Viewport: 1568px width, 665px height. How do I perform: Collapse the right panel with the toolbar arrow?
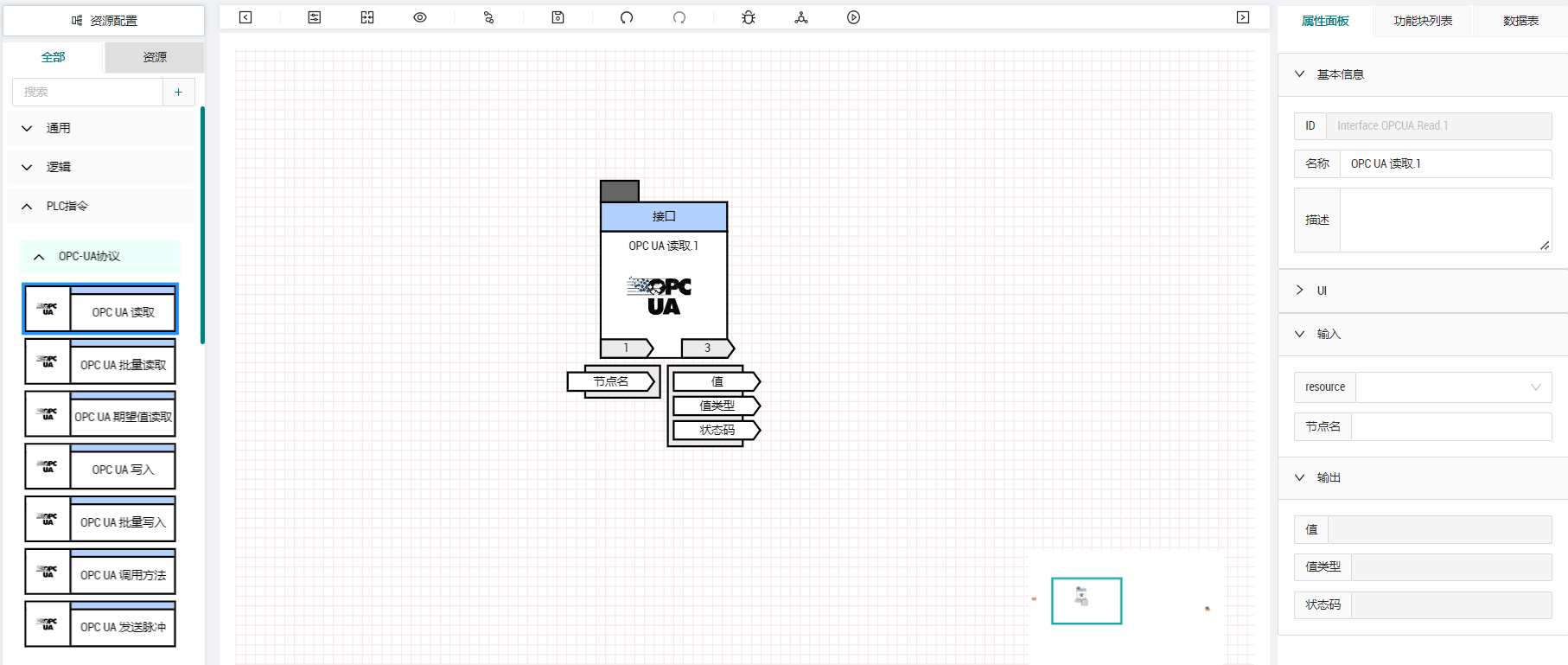click(x=1243, y=17)
